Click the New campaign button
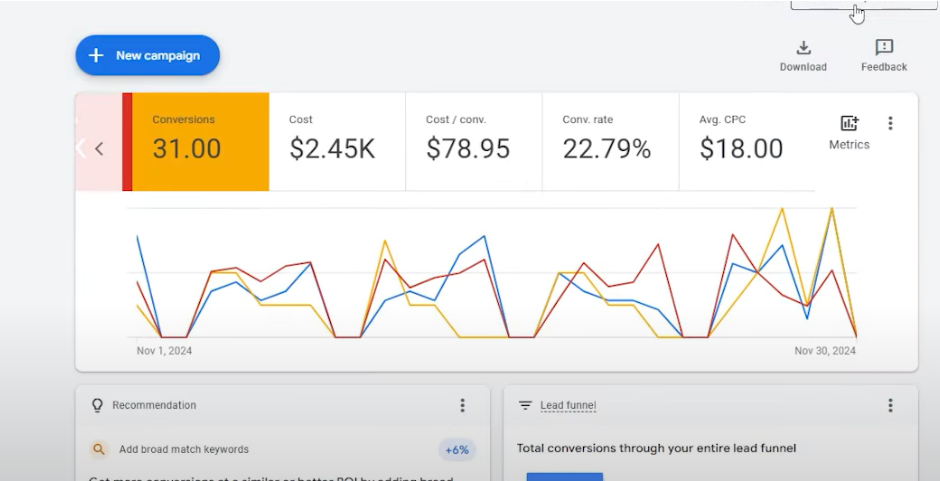This screenshot has height=481, width=940. pos(147,55)
